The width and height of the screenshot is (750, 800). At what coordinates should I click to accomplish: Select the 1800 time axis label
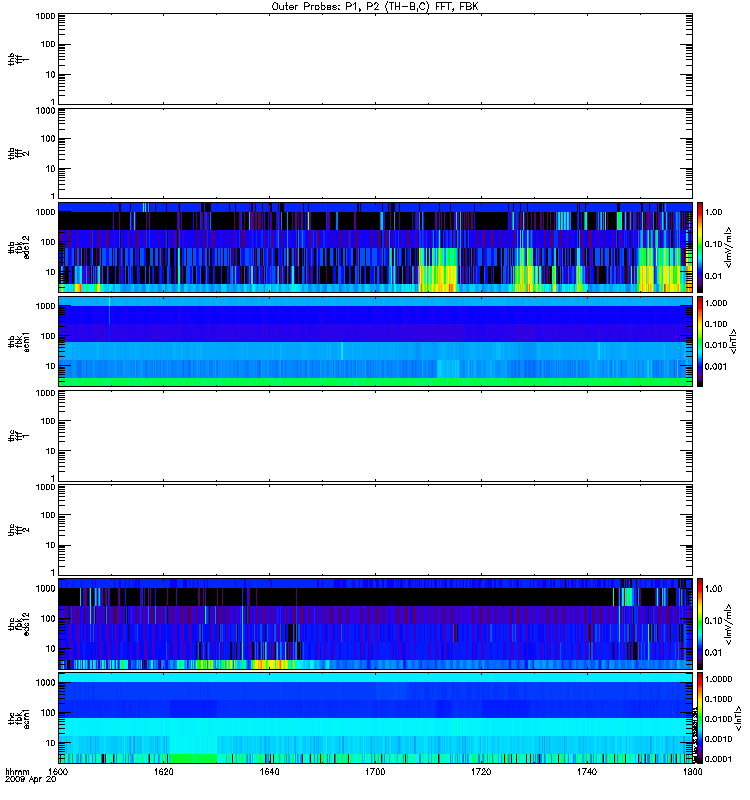(692, 771)
